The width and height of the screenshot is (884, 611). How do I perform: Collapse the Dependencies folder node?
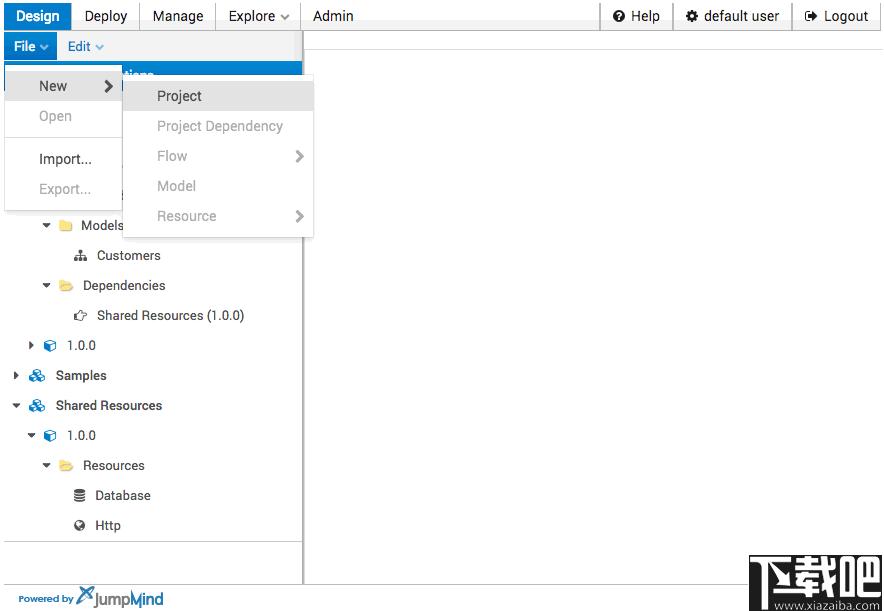(x=47, y=285)
